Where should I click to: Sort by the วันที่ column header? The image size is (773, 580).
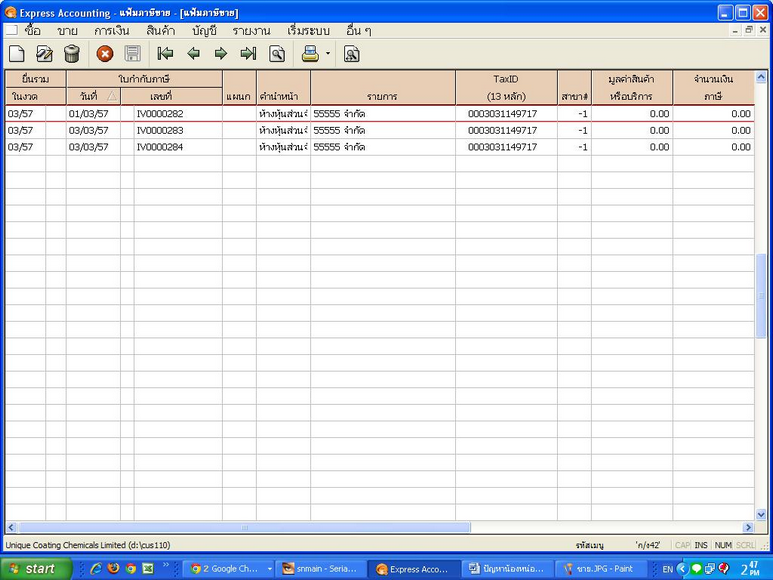[93, 96]
